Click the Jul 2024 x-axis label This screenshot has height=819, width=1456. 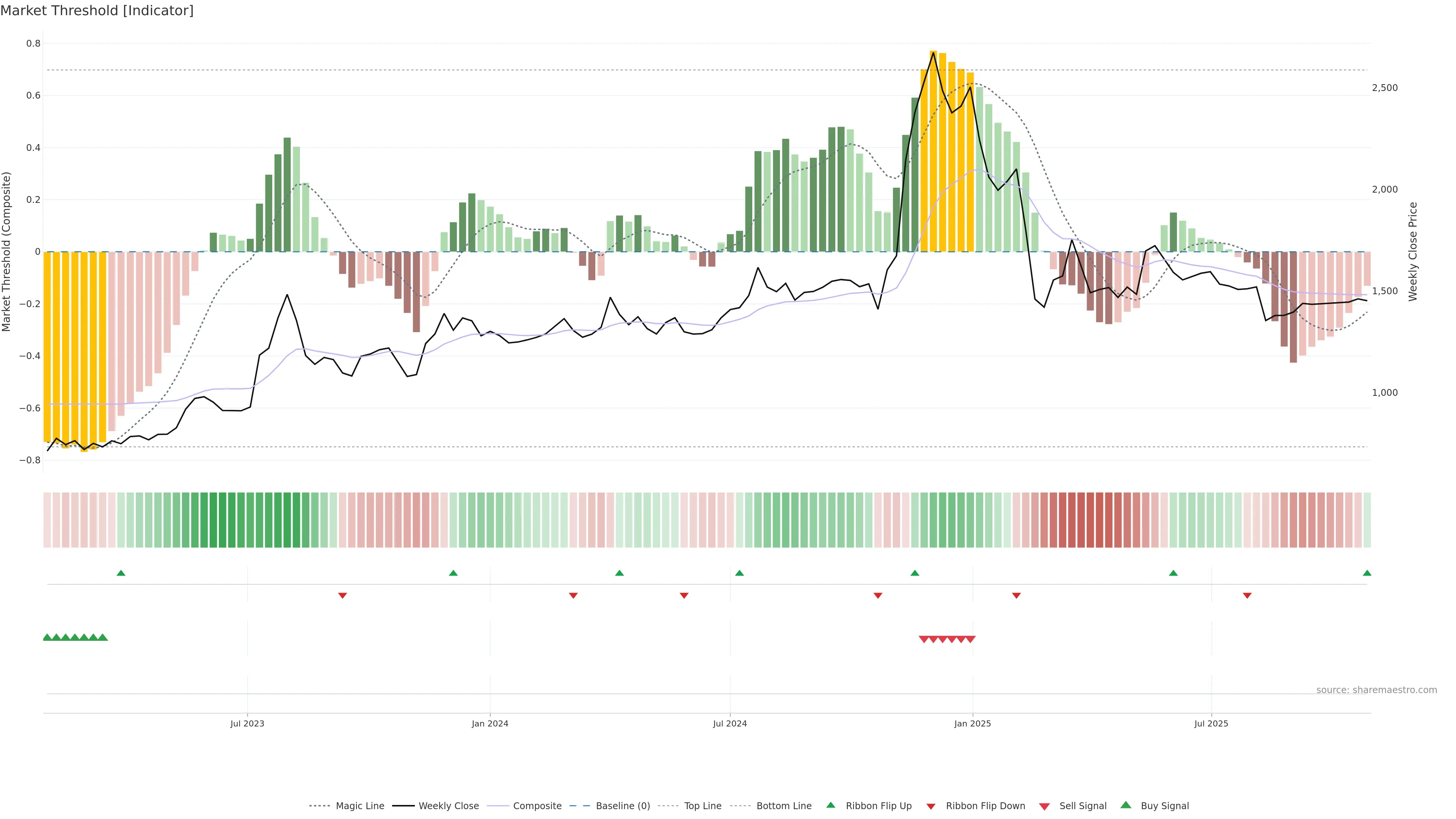coord(730,724)
